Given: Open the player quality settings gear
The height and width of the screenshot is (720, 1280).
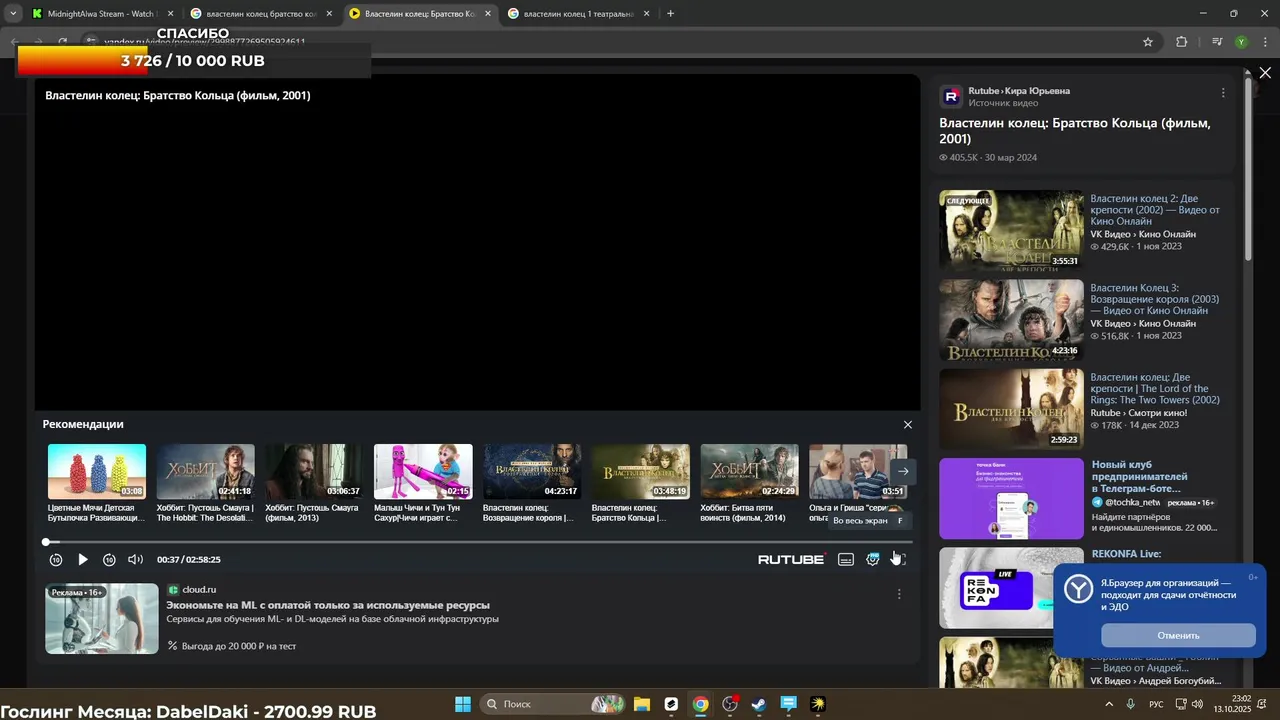Looking at the screenshot, I should coord(873,560).
